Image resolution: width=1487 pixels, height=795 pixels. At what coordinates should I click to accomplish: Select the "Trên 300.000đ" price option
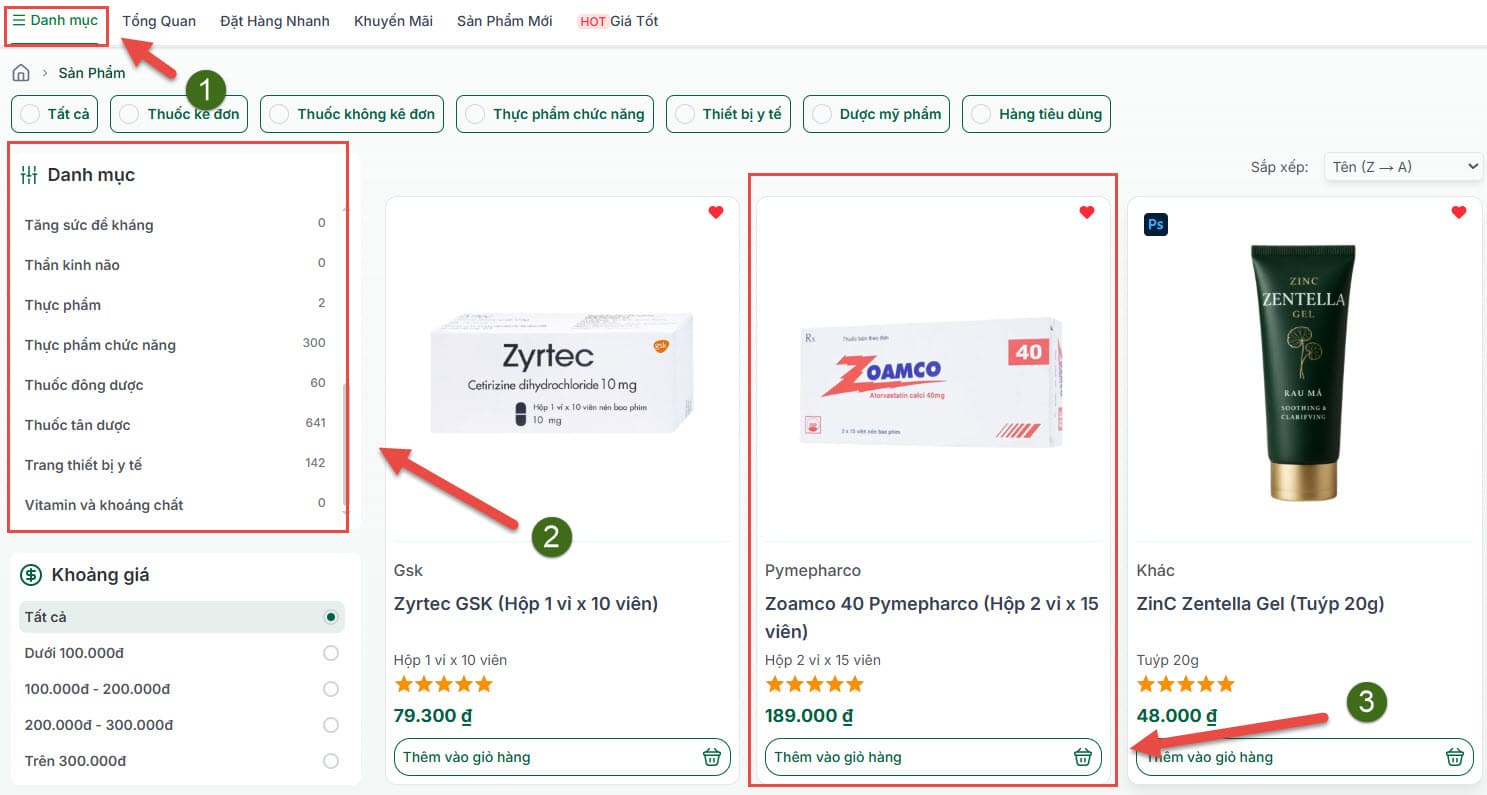(x=331, y=761)
